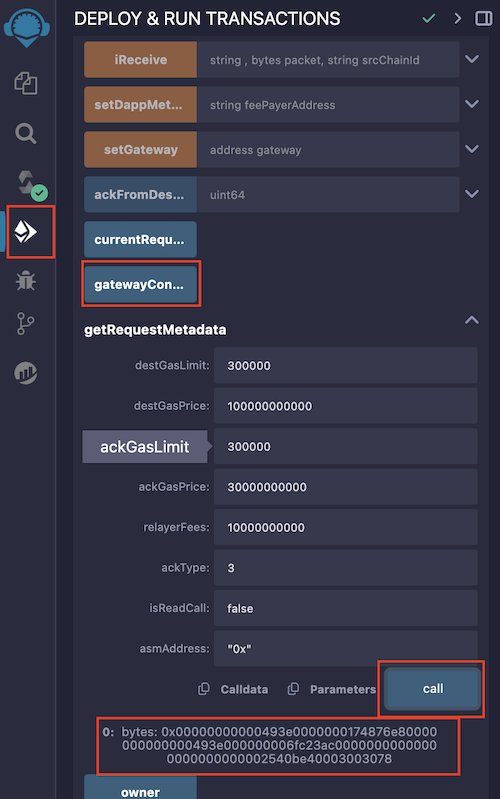Edit the destGasPrice input field
The image size is (500, 799).
click(x=346, y=406)
